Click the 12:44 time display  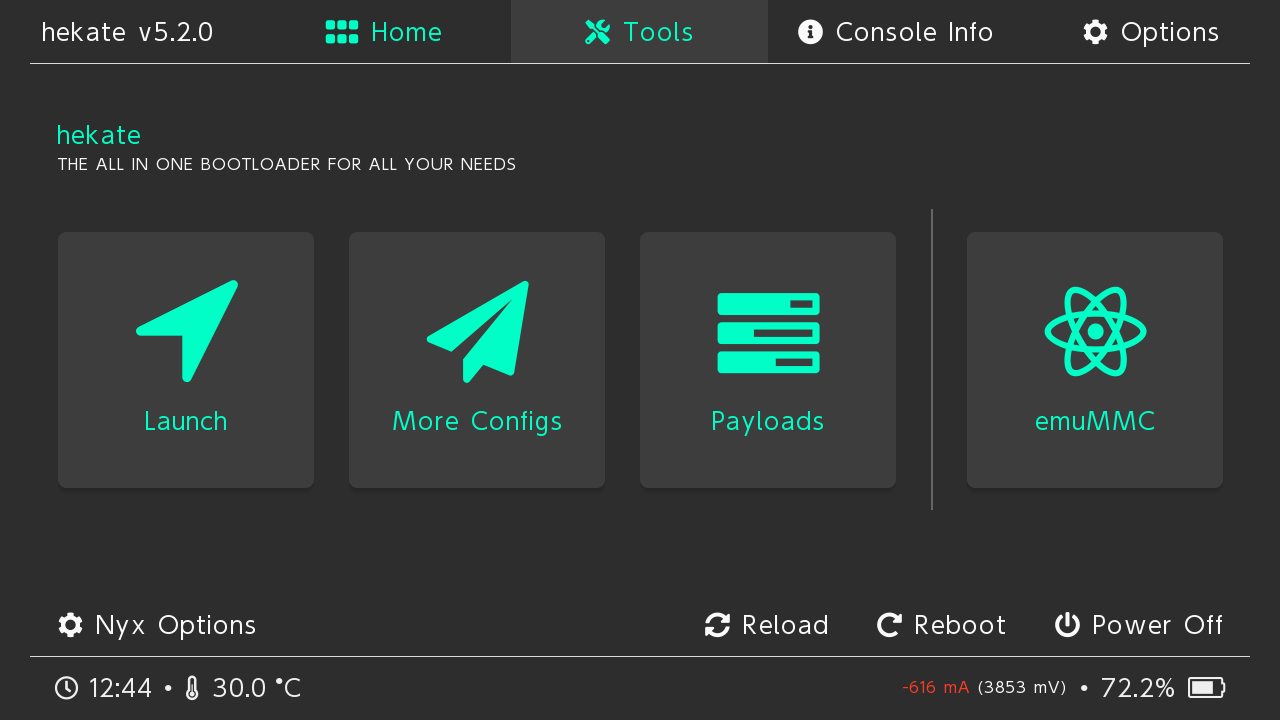click(120, 688)
